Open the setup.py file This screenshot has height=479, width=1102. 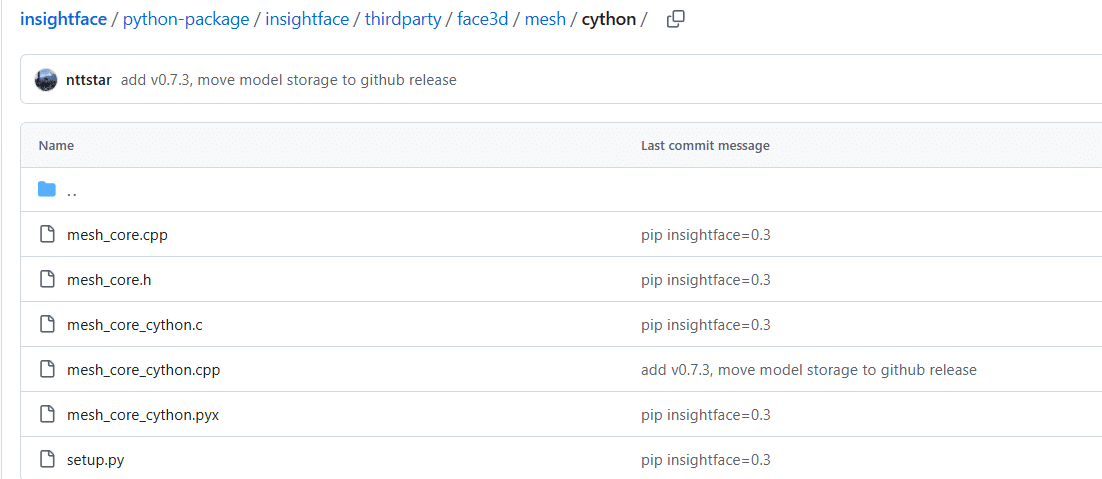tap(95, 460)
